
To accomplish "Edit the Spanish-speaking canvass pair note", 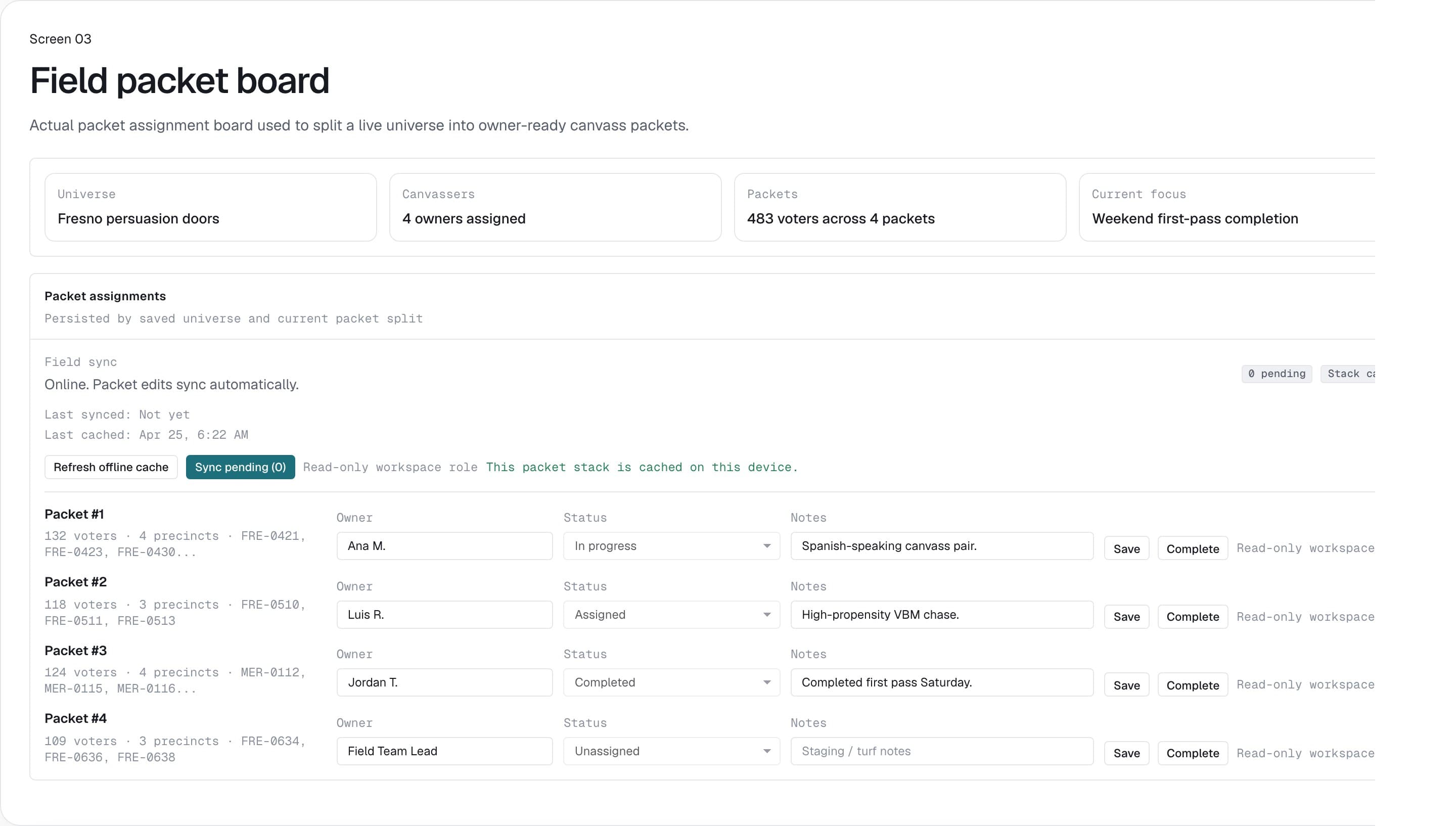I will click(x=941, y=546).
